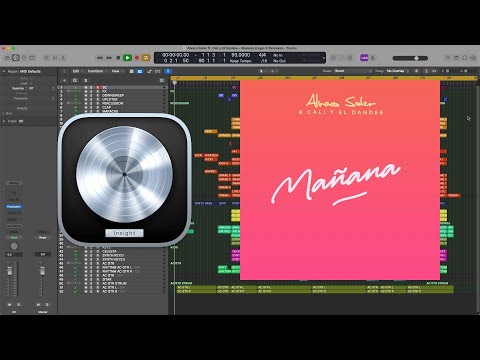The width and height of the screenshot is (480, 360).
Task: Expand the More section in inspector
Action: click(x=4, y=113)
